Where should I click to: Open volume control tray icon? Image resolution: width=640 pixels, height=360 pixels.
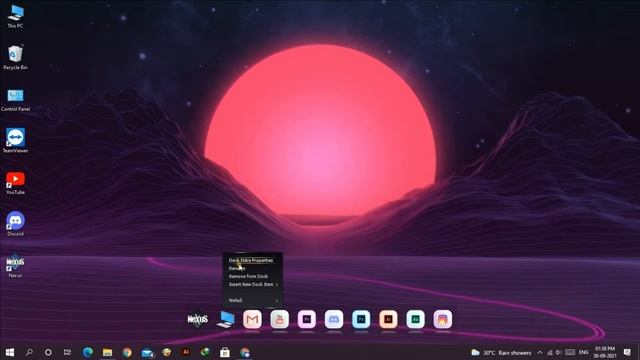558,353
